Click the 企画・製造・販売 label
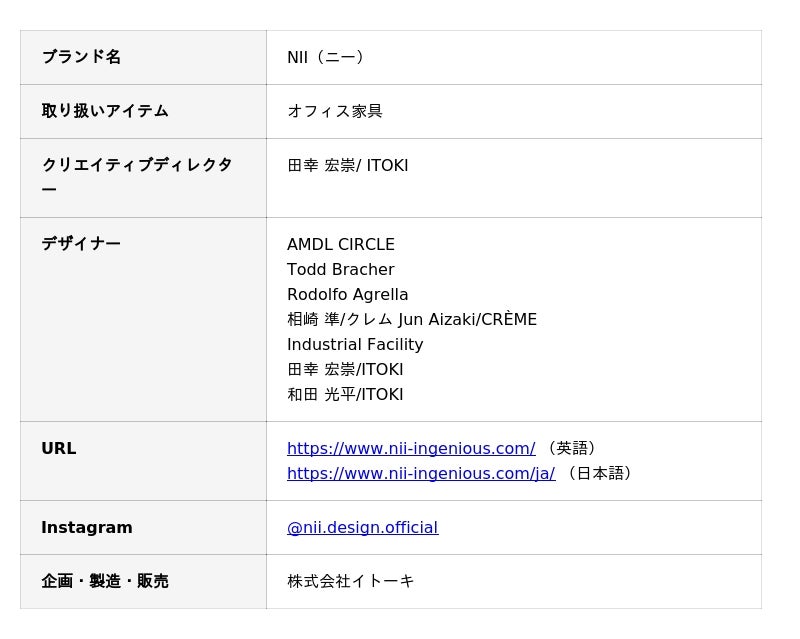 [x=105, y=581]
